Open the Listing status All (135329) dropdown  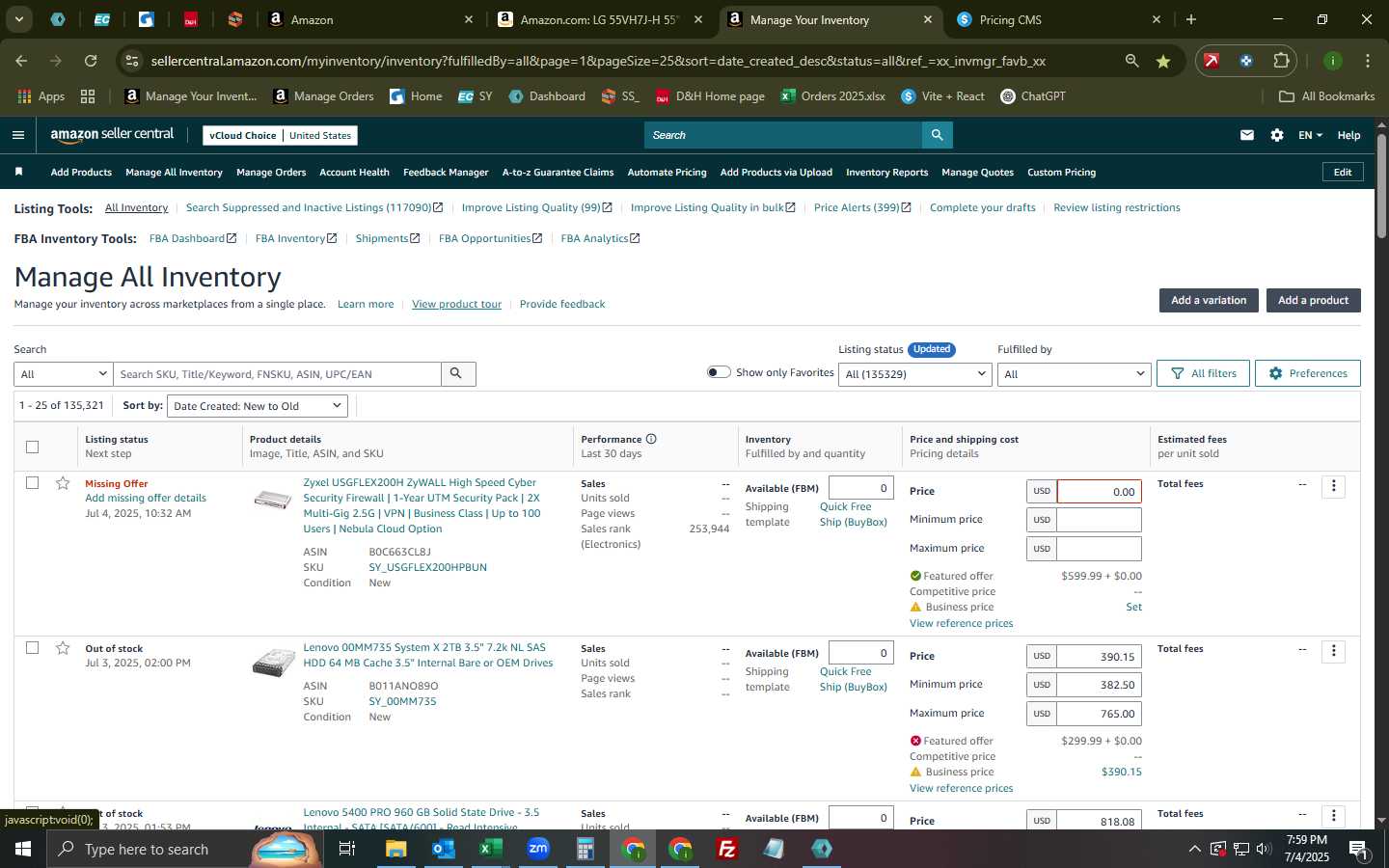coord(914,374)
